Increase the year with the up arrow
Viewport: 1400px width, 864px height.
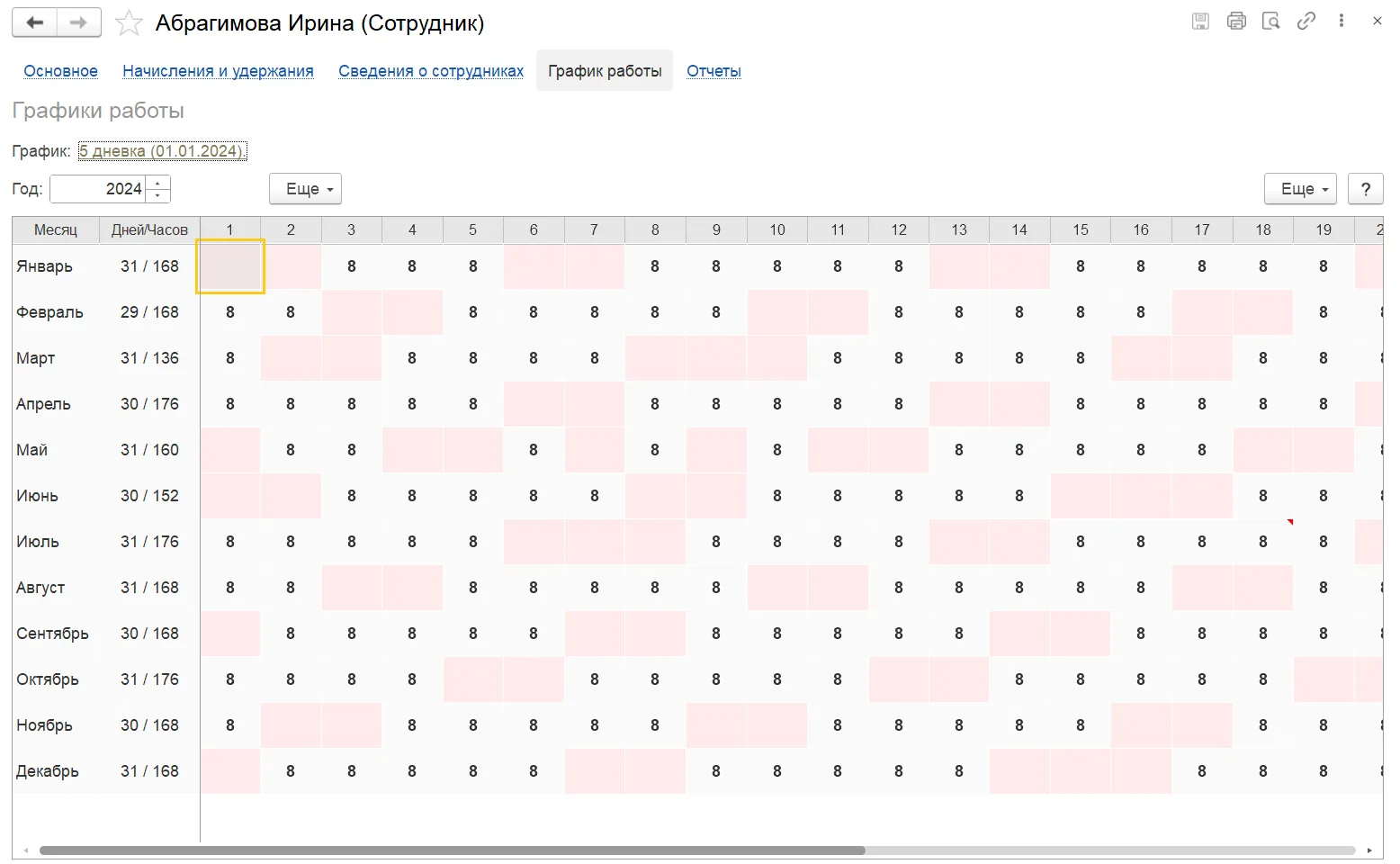tap(158, 183)
